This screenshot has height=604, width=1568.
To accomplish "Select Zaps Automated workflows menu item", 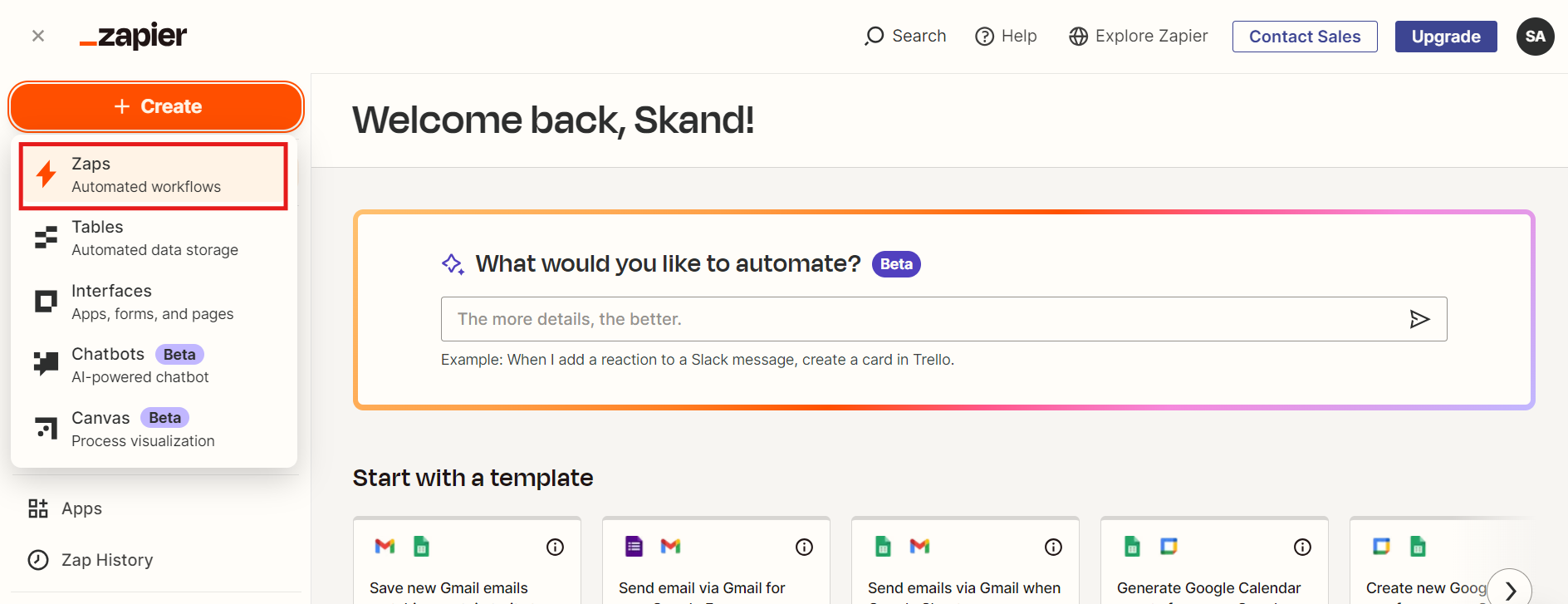I will tap(154, 175).
